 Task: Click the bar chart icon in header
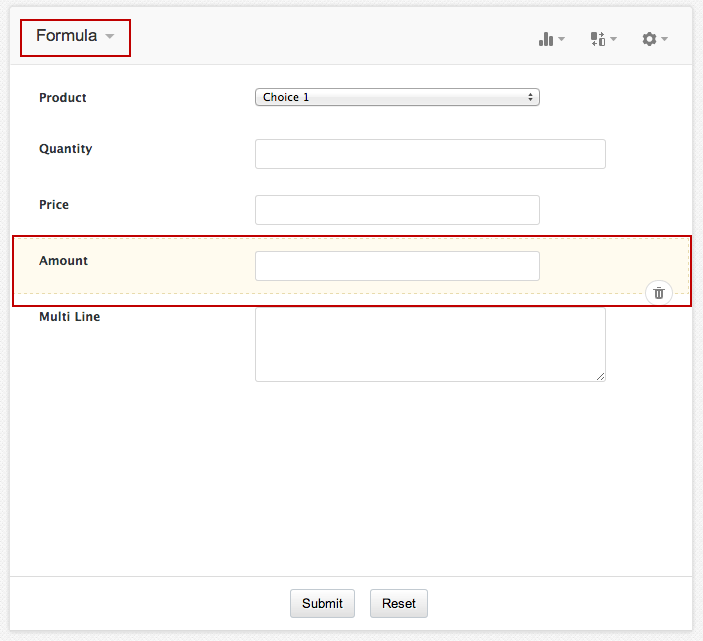coord(546,39)
